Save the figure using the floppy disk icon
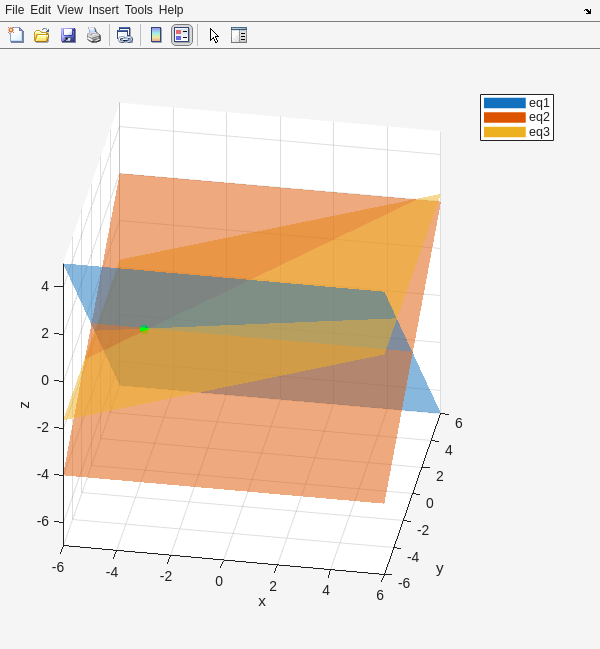Image resolution: width=600 pixels, height=649 pixels. [x=68, y=35]
